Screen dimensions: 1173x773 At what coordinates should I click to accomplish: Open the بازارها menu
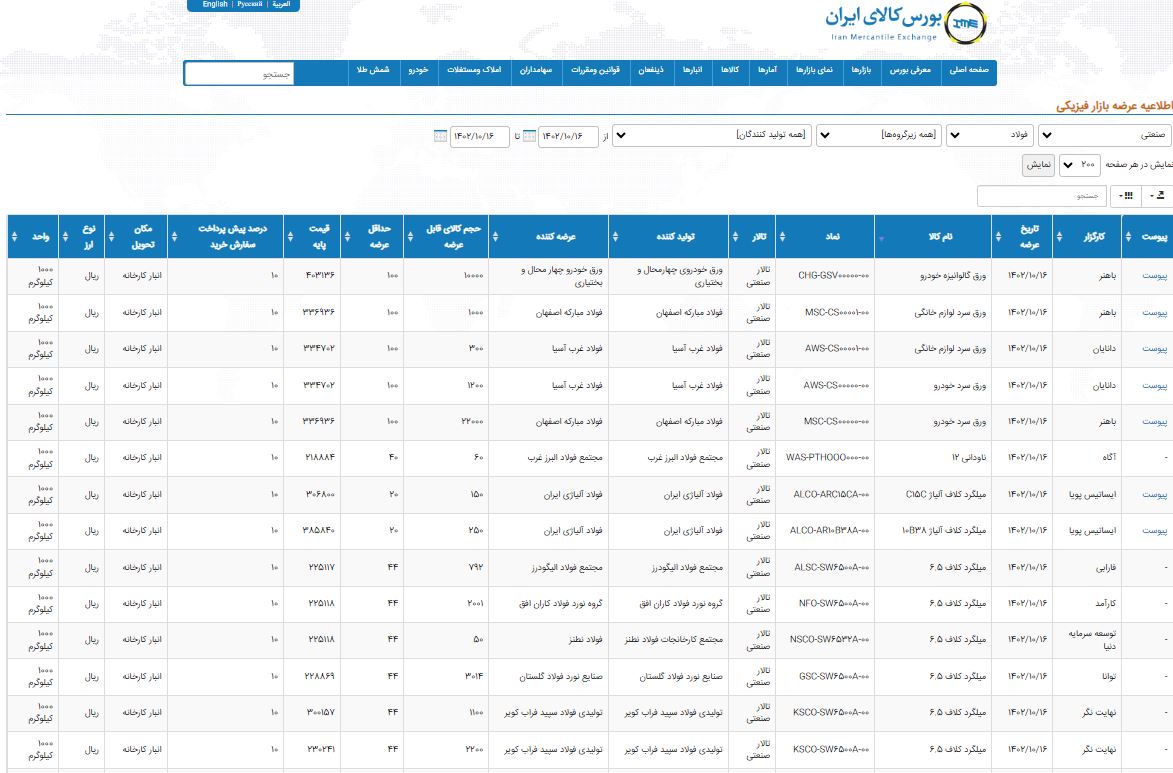point(861,70)
